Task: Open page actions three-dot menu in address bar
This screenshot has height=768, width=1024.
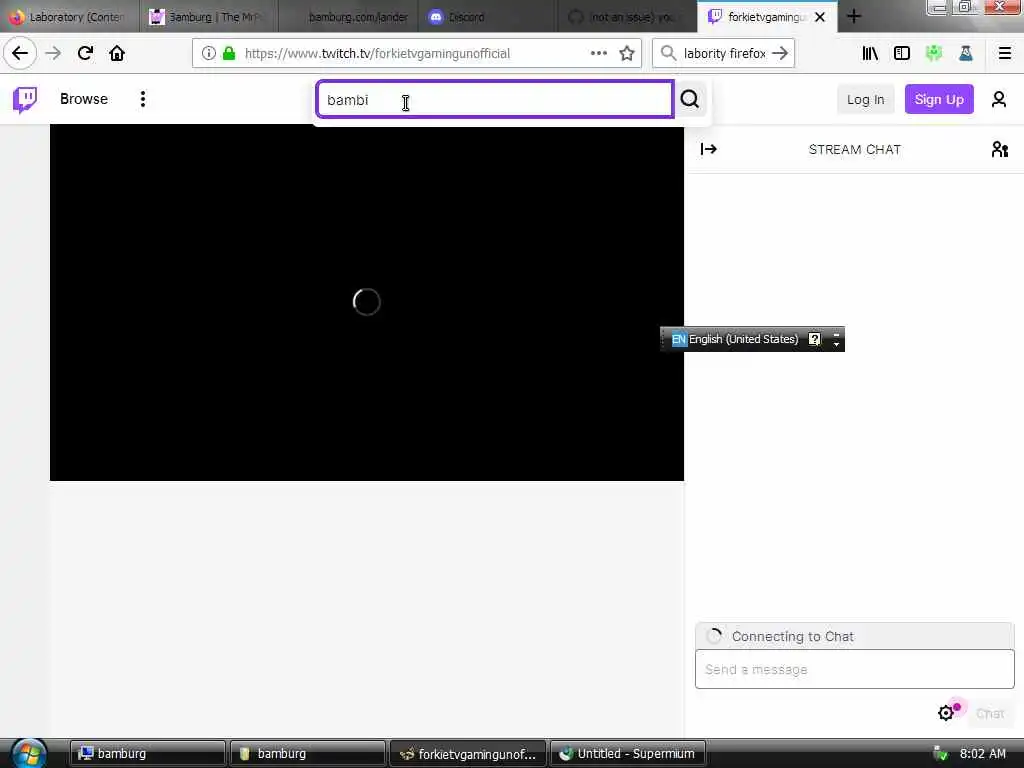Action: pos(598,53)
